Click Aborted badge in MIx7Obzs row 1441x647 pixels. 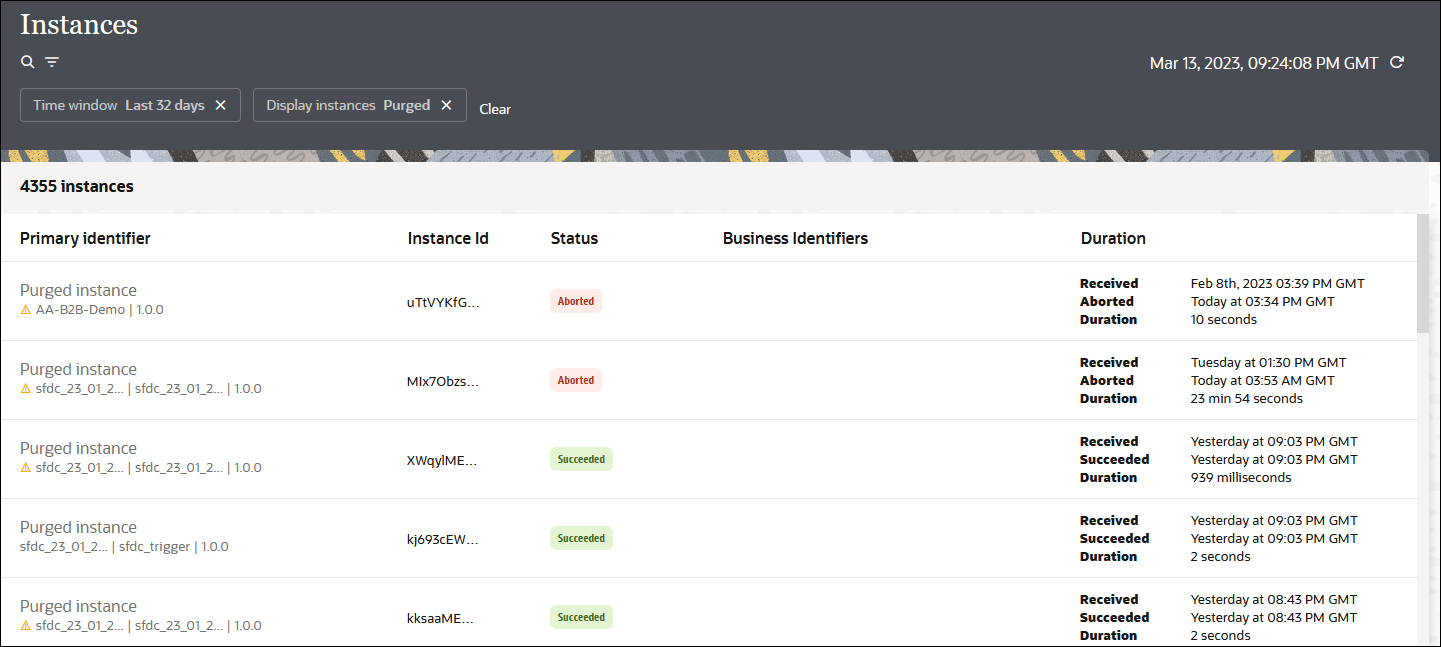pos(576,380)
